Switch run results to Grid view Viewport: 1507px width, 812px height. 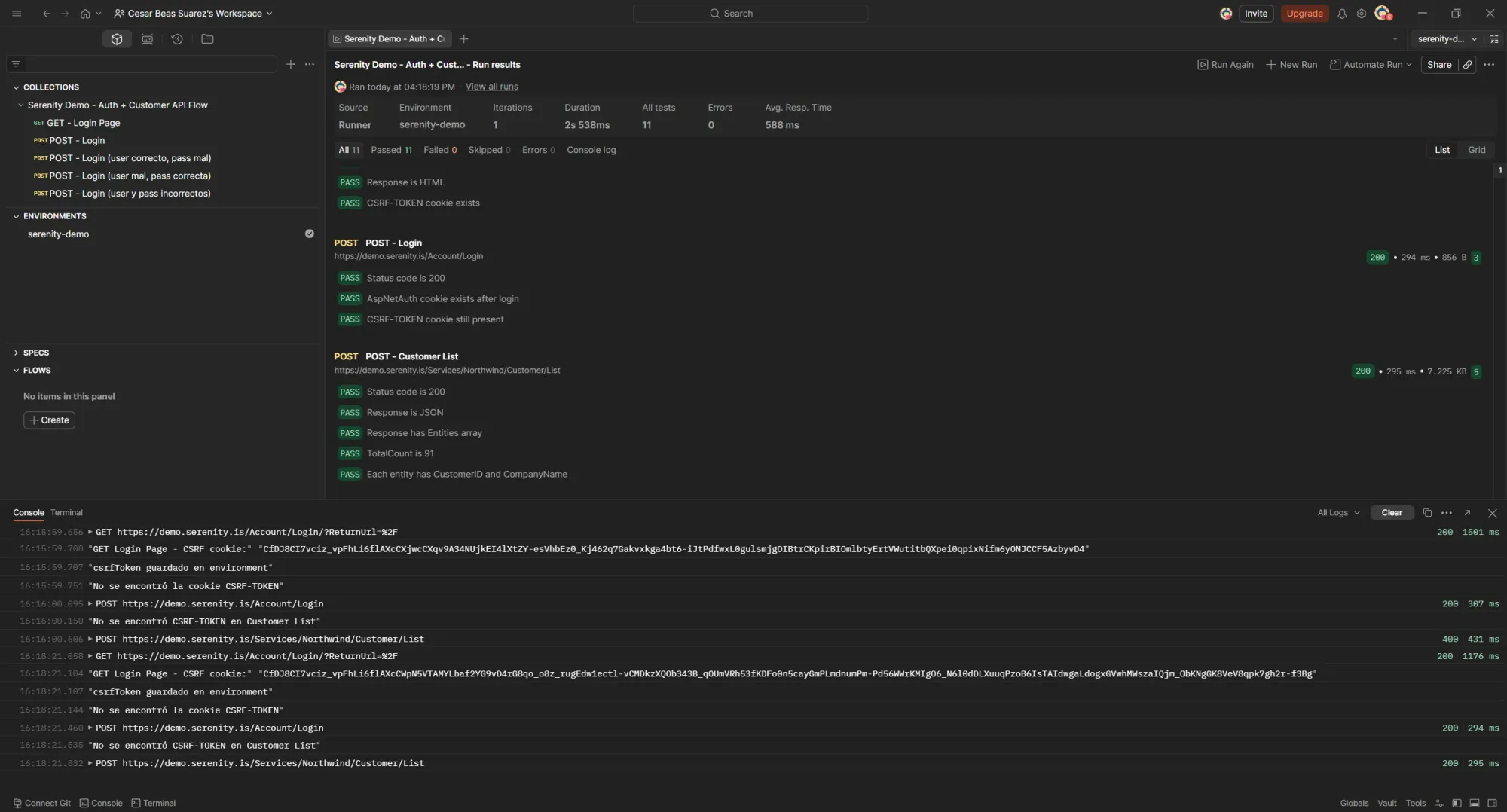tap(1476, 150)
